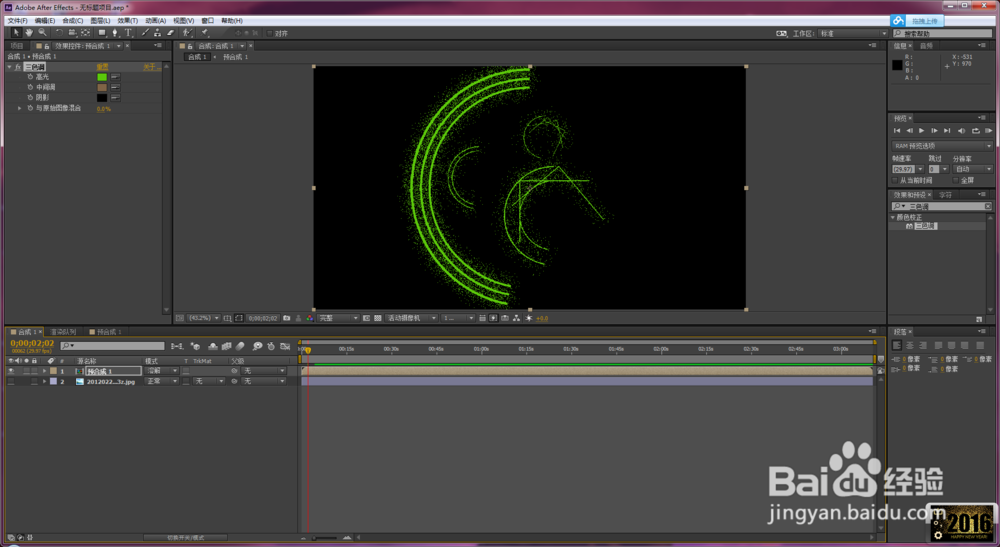Switch to 预合成 1 timeline tab
This screenshot has height=547, width=1000.
click(106, 332)
